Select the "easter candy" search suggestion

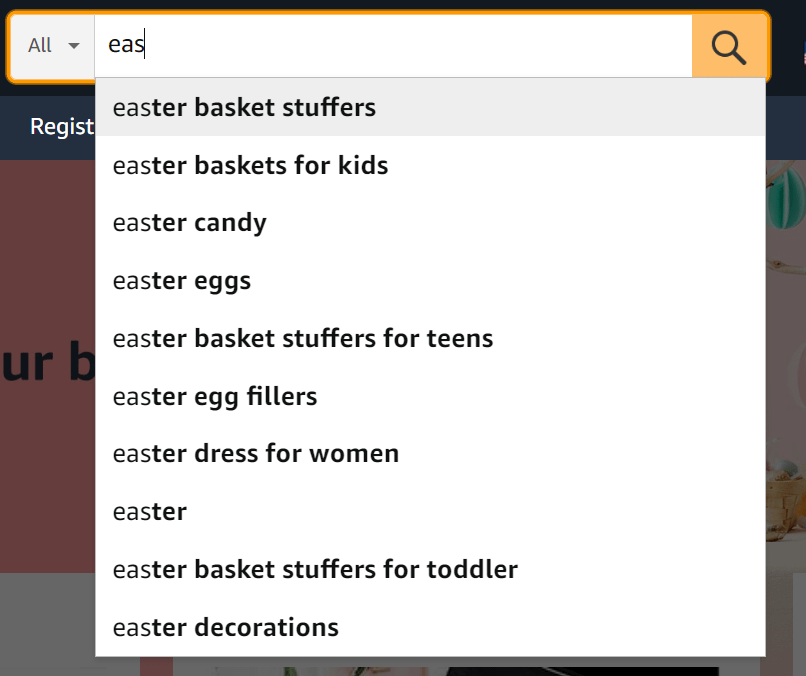(x=189, y=222)
